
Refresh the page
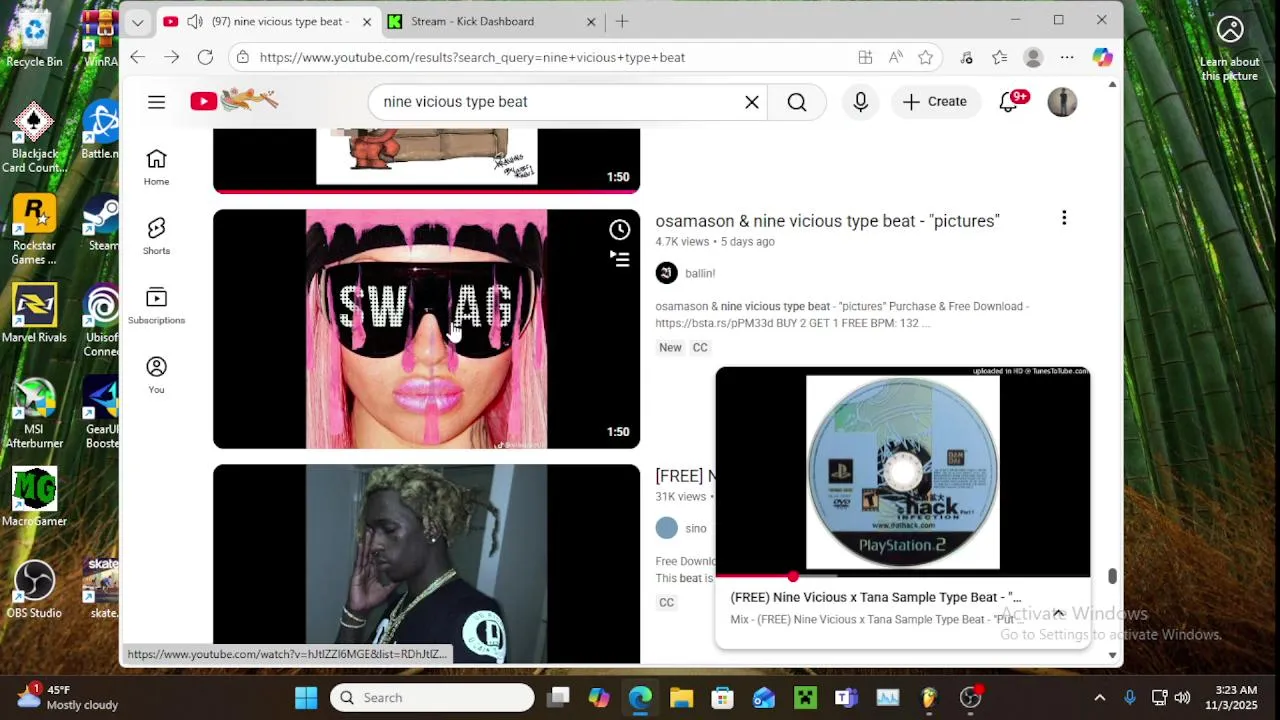tap(205, 57)
